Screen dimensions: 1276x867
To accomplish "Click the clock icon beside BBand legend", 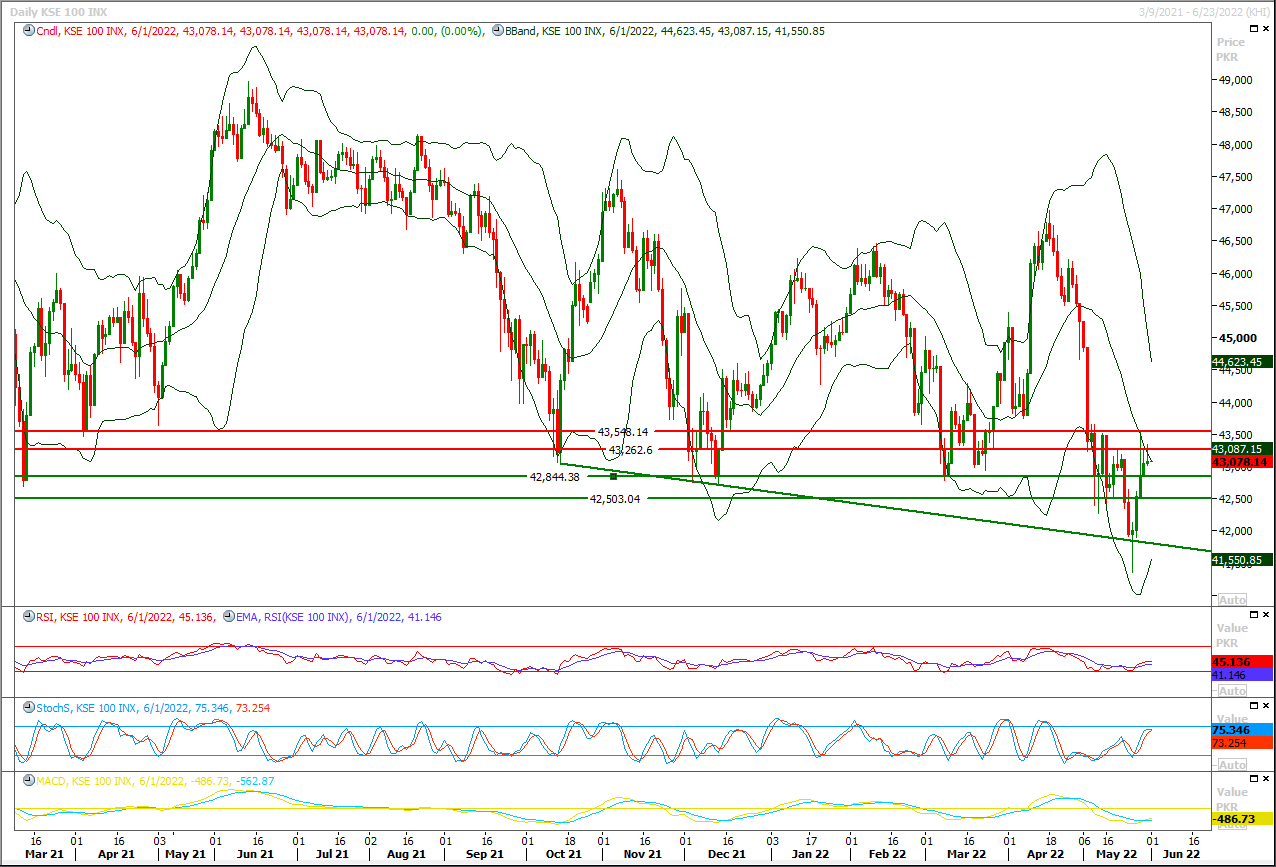I will click(497, 31).
